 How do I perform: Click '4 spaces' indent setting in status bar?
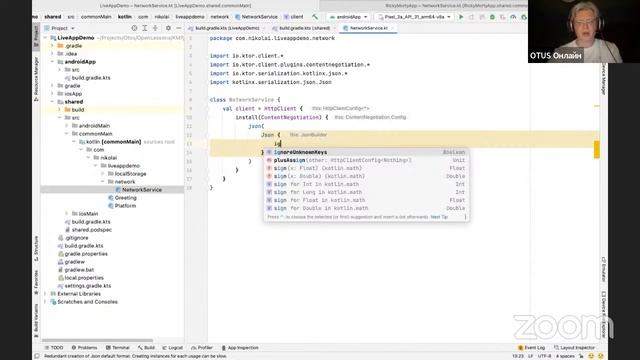(565, 356)
